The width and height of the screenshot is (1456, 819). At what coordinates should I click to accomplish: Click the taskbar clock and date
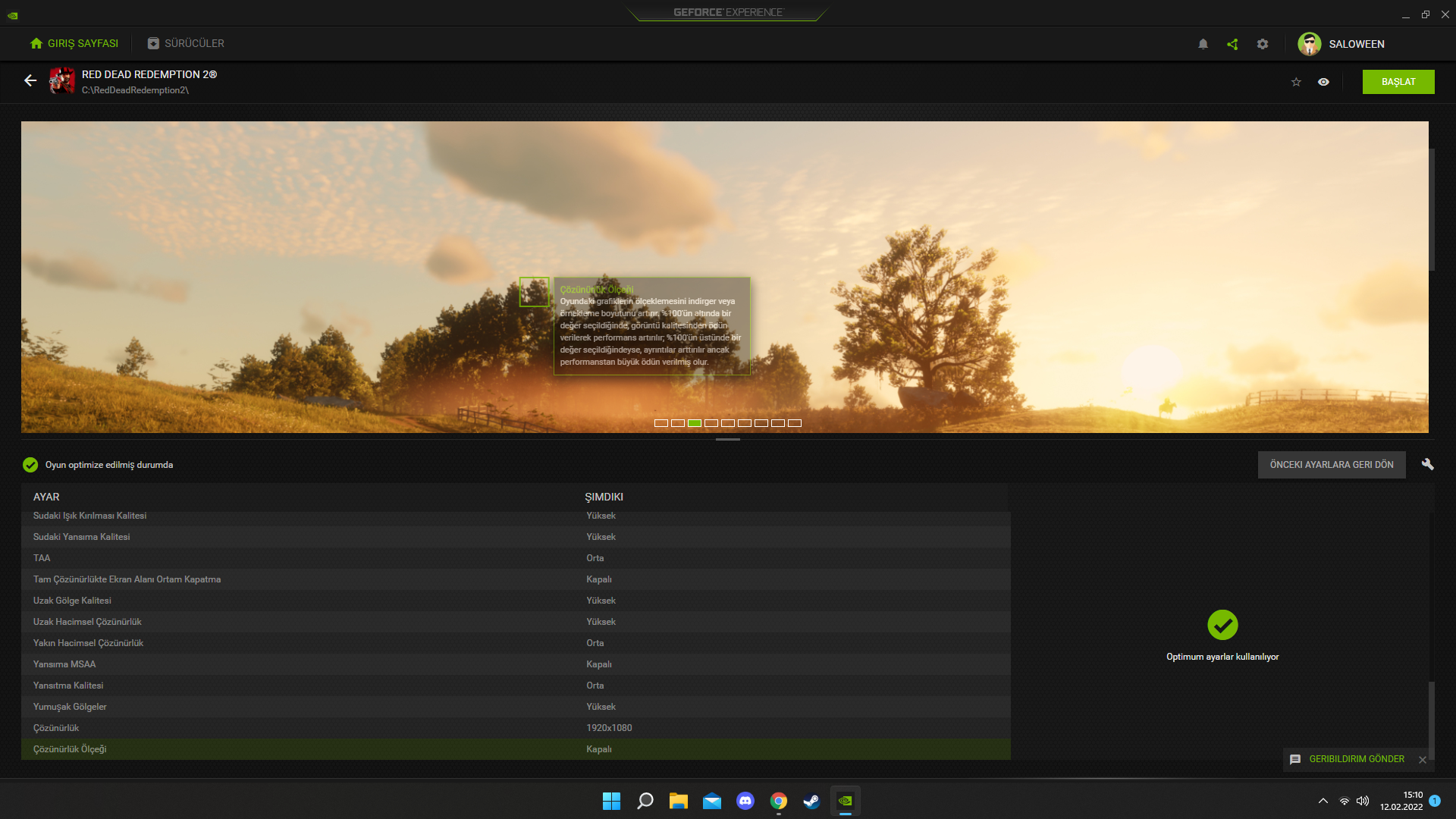point(1401,801)
